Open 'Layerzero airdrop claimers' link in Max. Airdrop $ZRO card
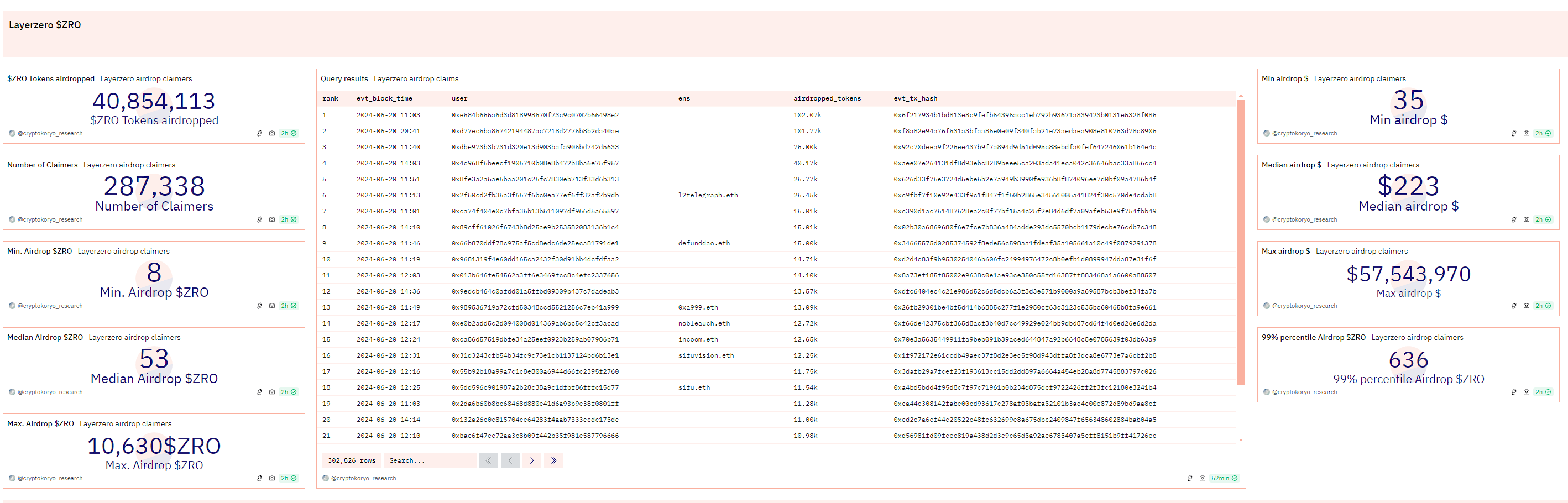The width and height of the screenshot is (1568, 503). click(x=126, y=424)
